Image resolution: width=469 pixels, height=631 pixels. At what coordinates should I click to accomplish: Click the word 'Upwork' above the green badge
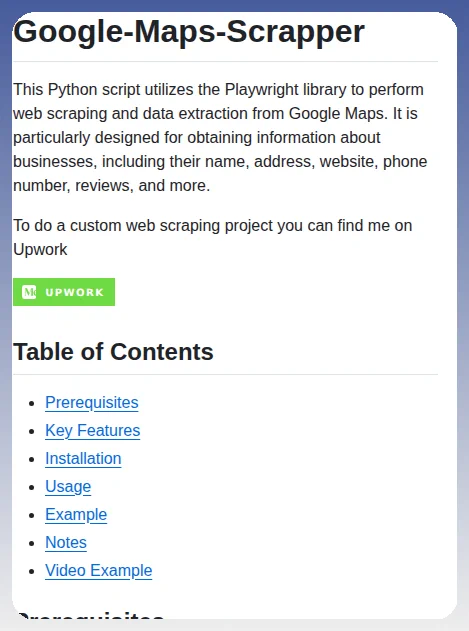click(40, 250)
